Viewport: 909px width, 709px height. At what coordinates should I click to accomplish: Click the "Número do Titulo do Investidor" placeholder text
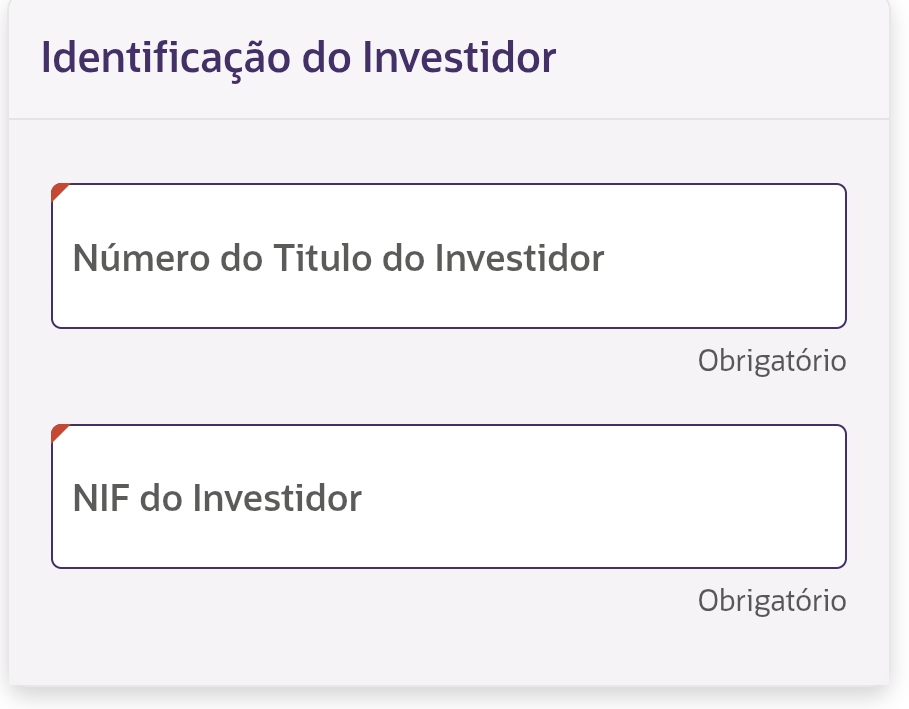(338, 259)
